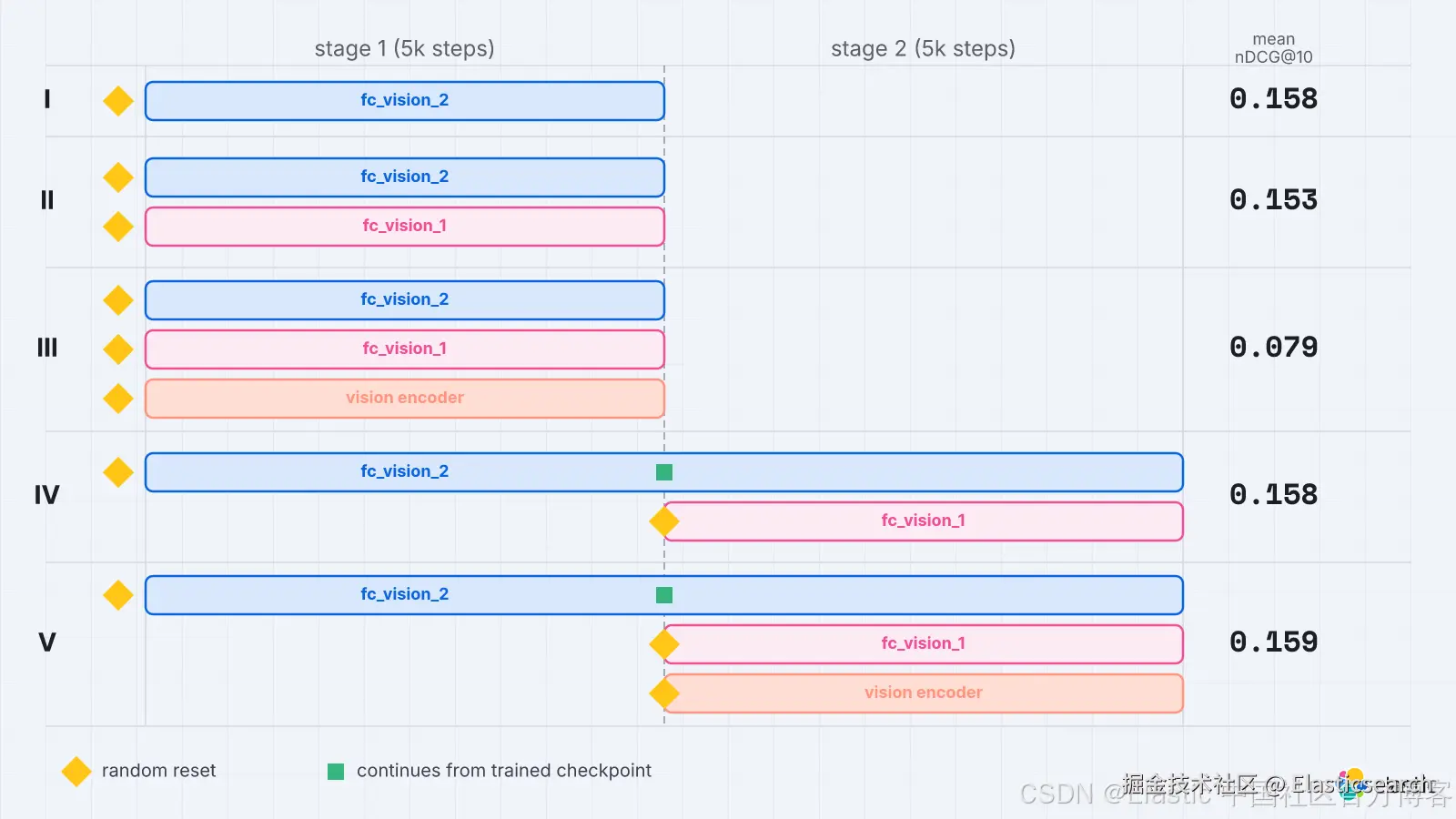This screenshot has height=819, width=1456.
Task: Click the row II fc_vision_2 diamond
Action: tap(118, 177)
